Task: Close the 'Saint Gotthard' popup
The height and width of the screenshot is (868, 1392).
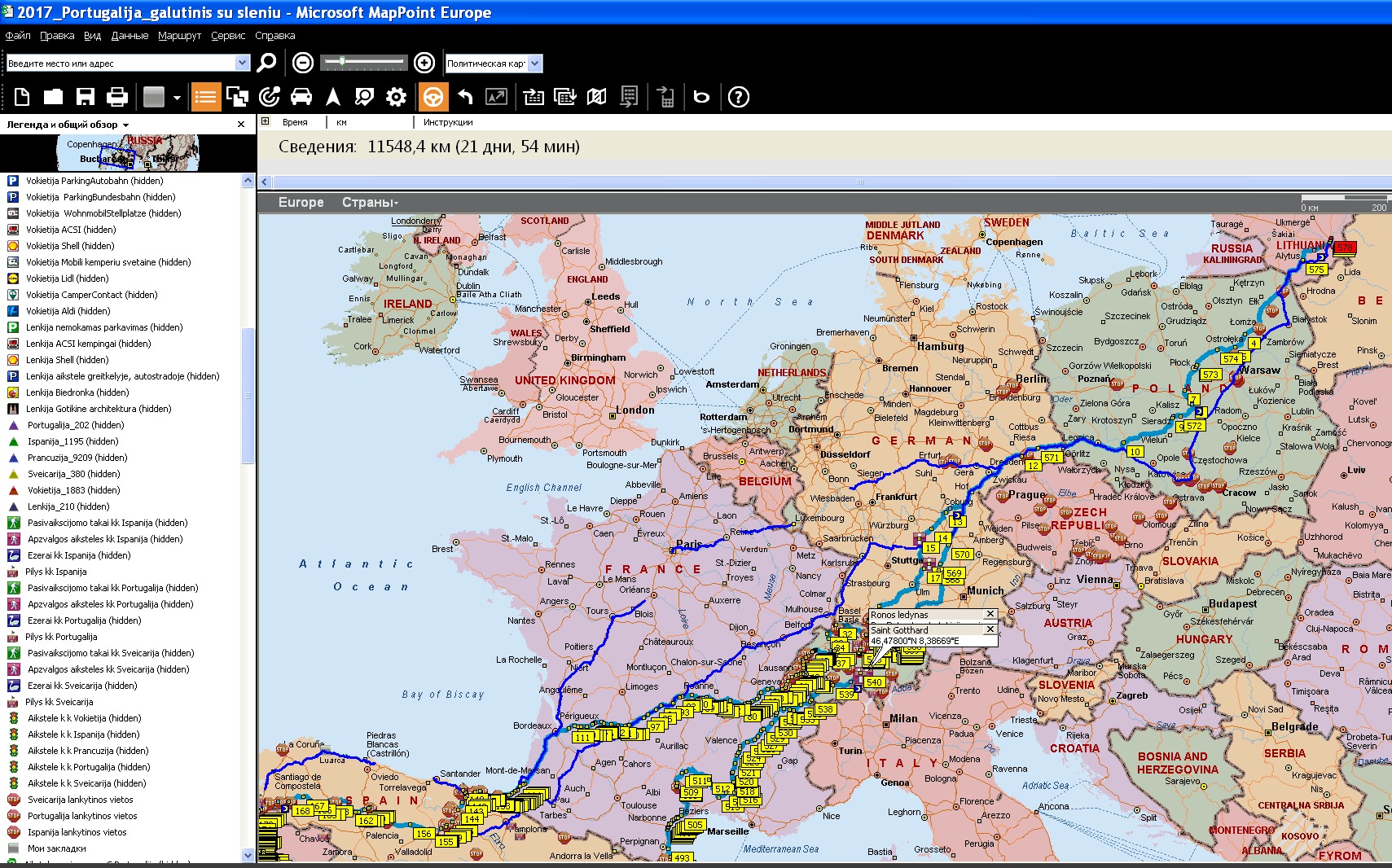Action: [990, 629]
